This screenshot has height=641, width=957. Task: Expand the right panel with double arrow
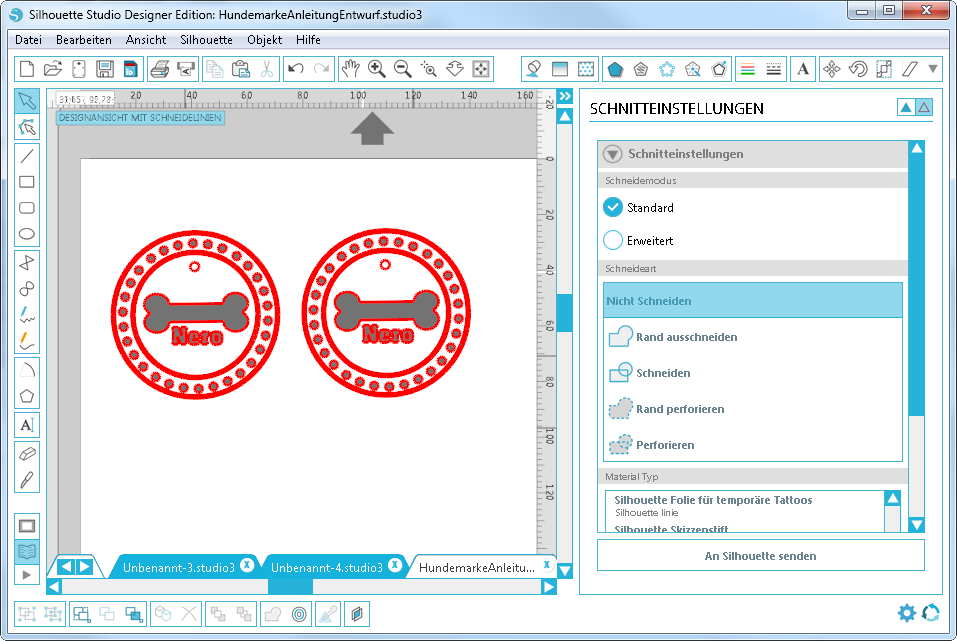pyautogui.click(x=565, y=96)
